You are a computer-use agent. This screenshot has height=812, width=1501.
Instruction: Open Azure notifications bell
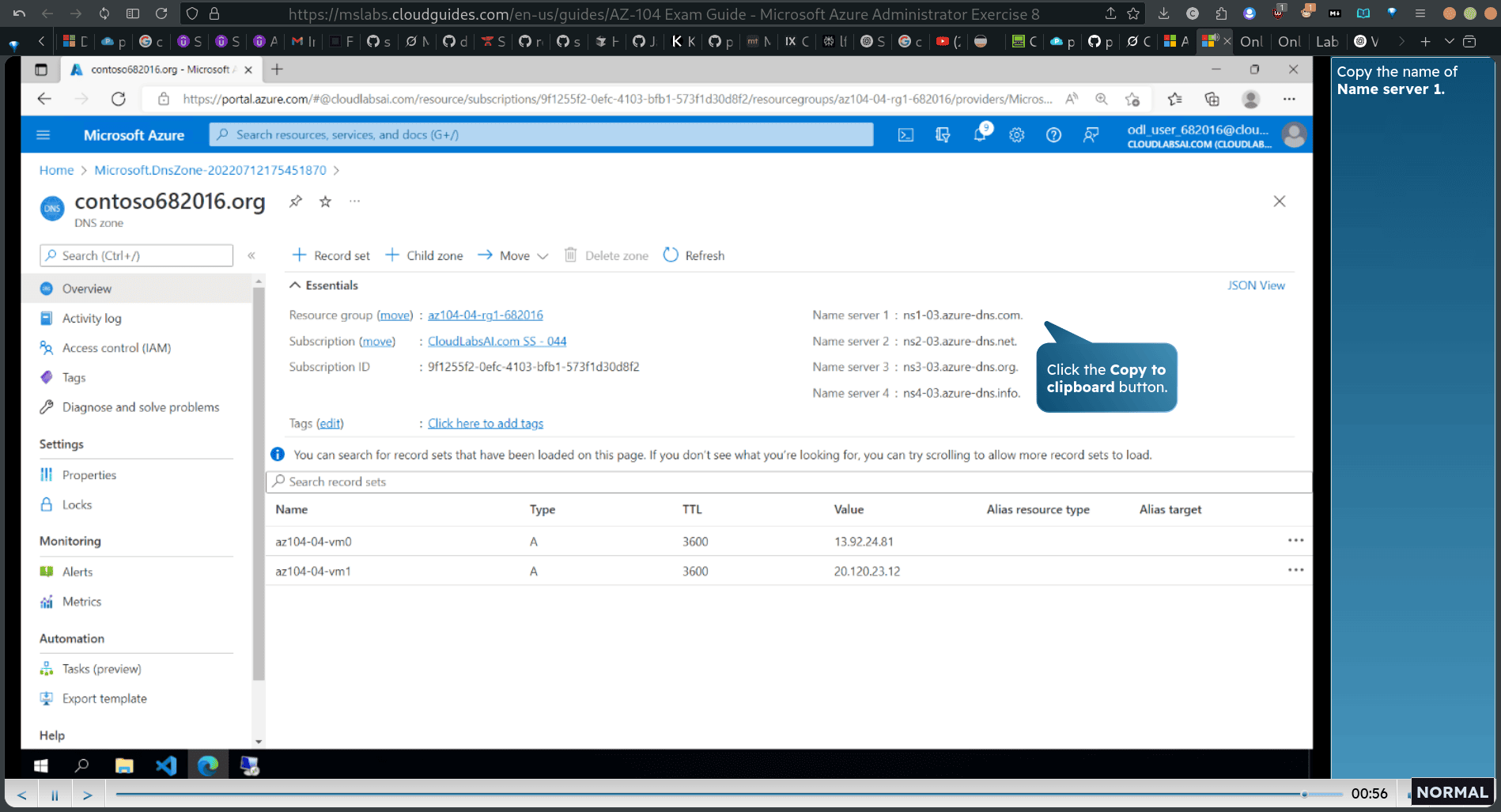980,134
